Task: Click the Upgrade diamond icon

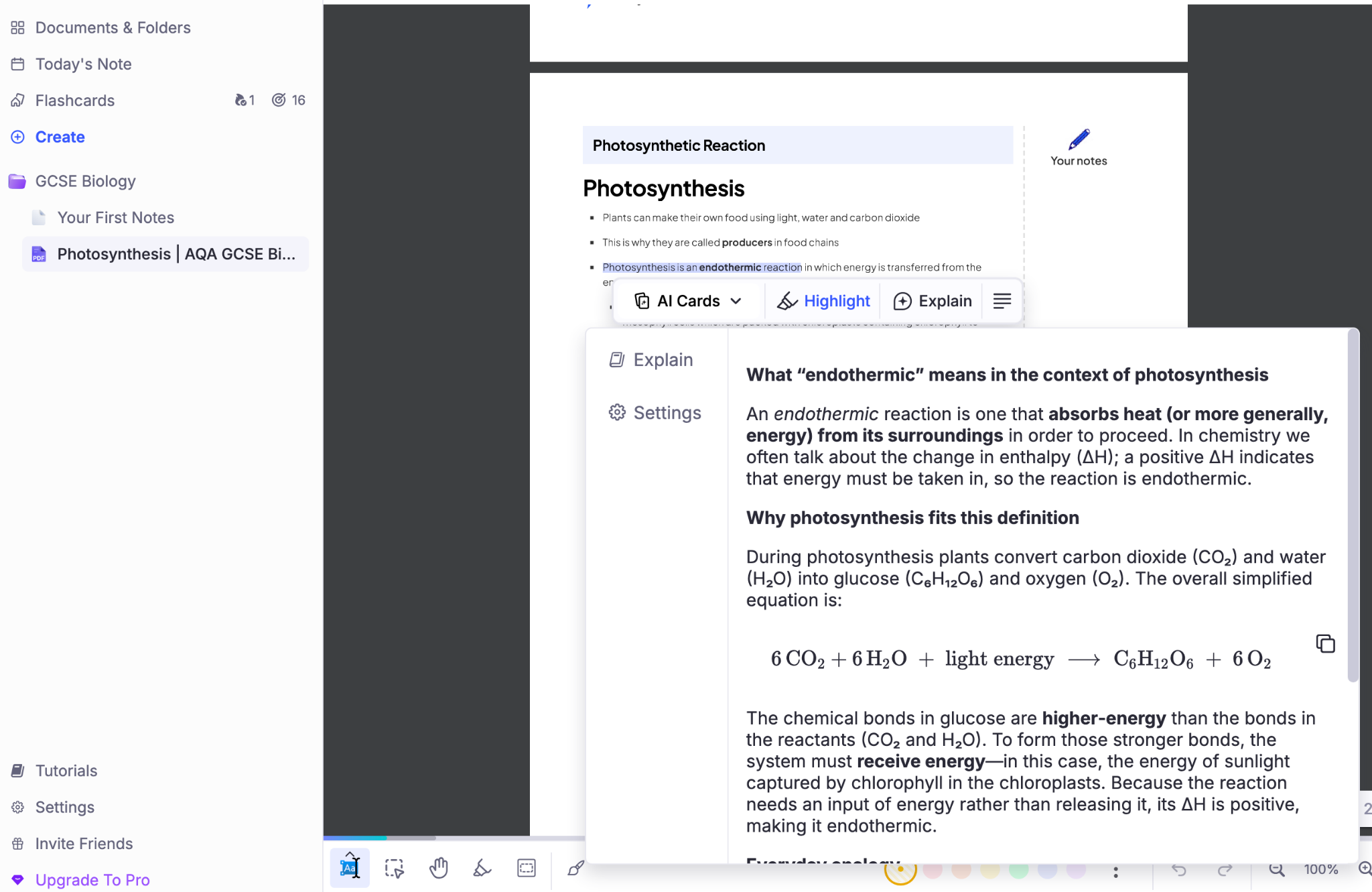Action: tap(17, 880)
